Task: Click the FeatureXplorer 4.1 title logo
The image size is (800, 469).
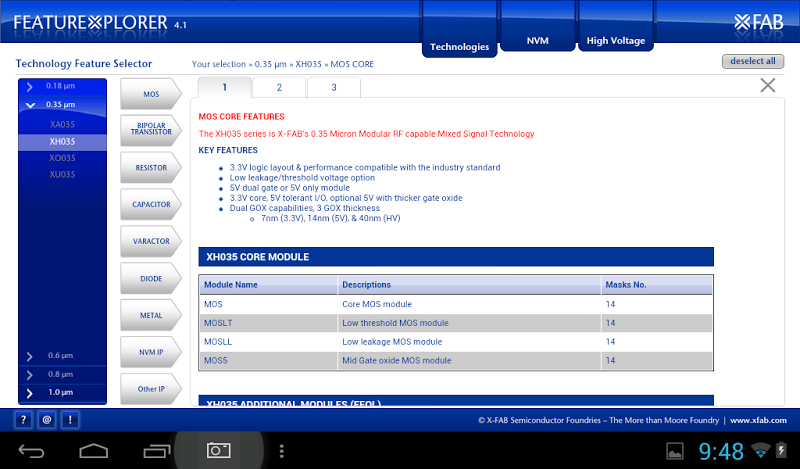Action: point(99,23)
